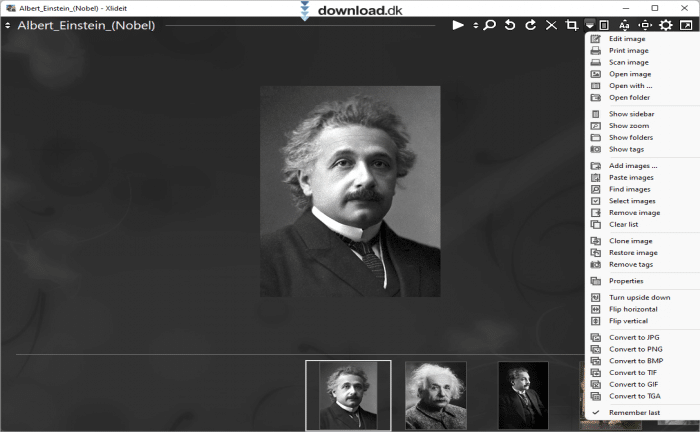Click the main Einstein portrait image

coord(350,191)
